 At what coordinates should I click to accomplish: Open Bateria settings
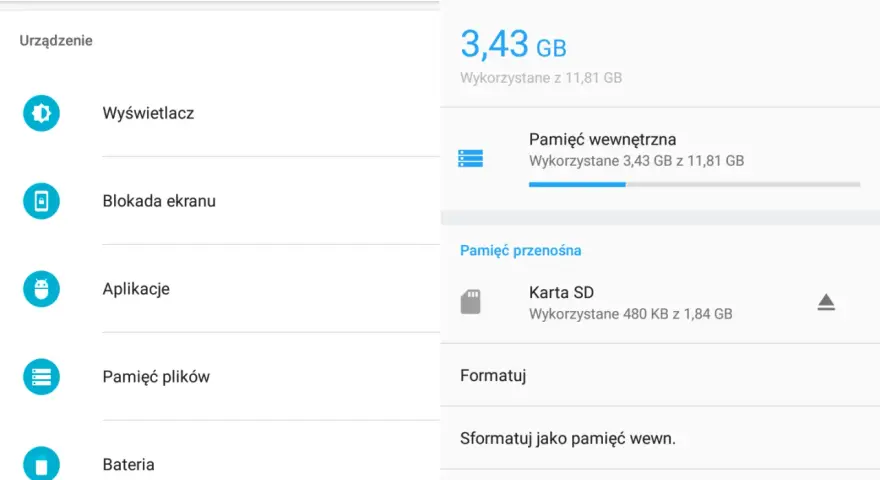[x=220, y=451]
